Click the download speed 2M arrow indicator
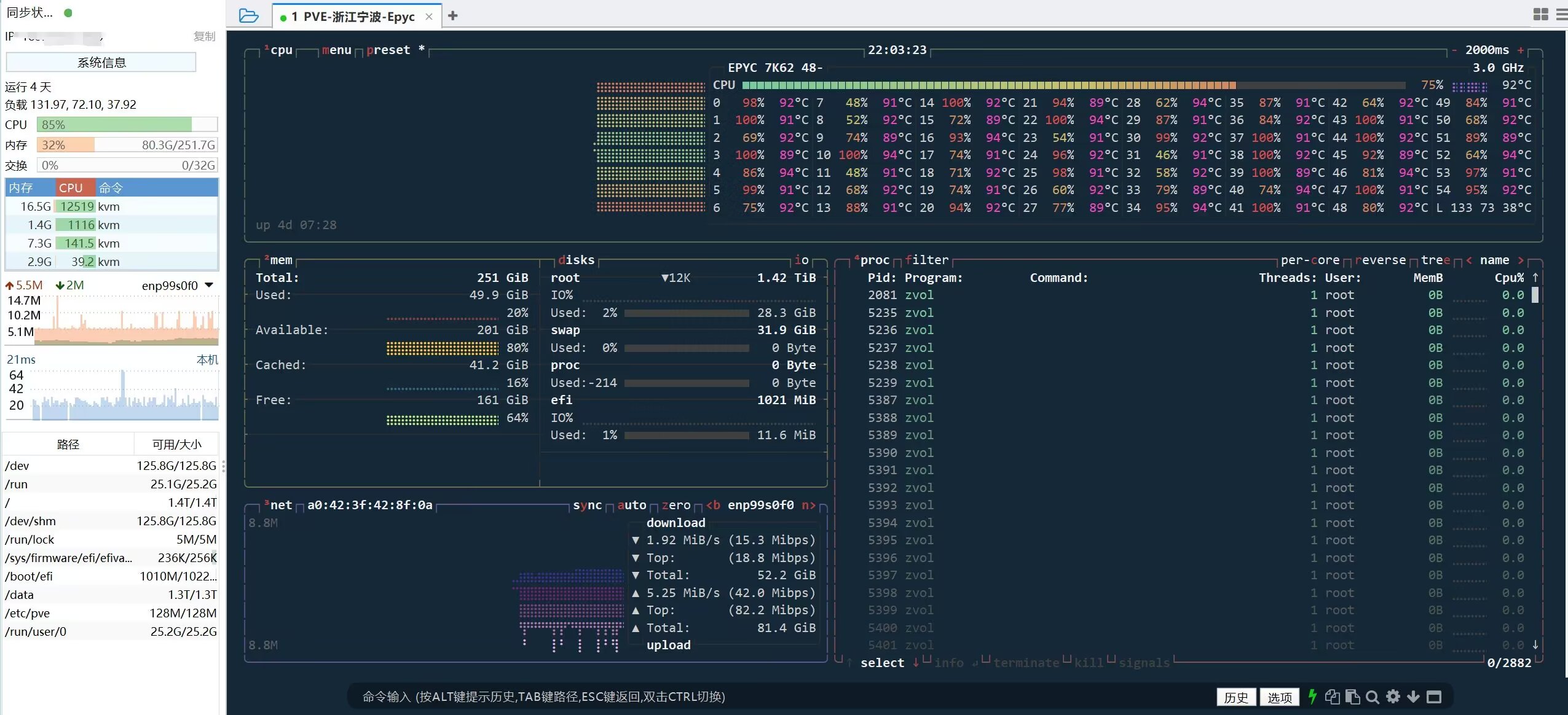 coord(69,285)
